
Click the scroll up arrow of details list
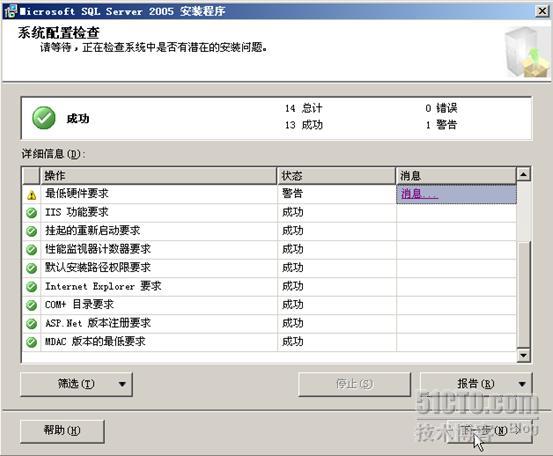[x=524, y=174]
